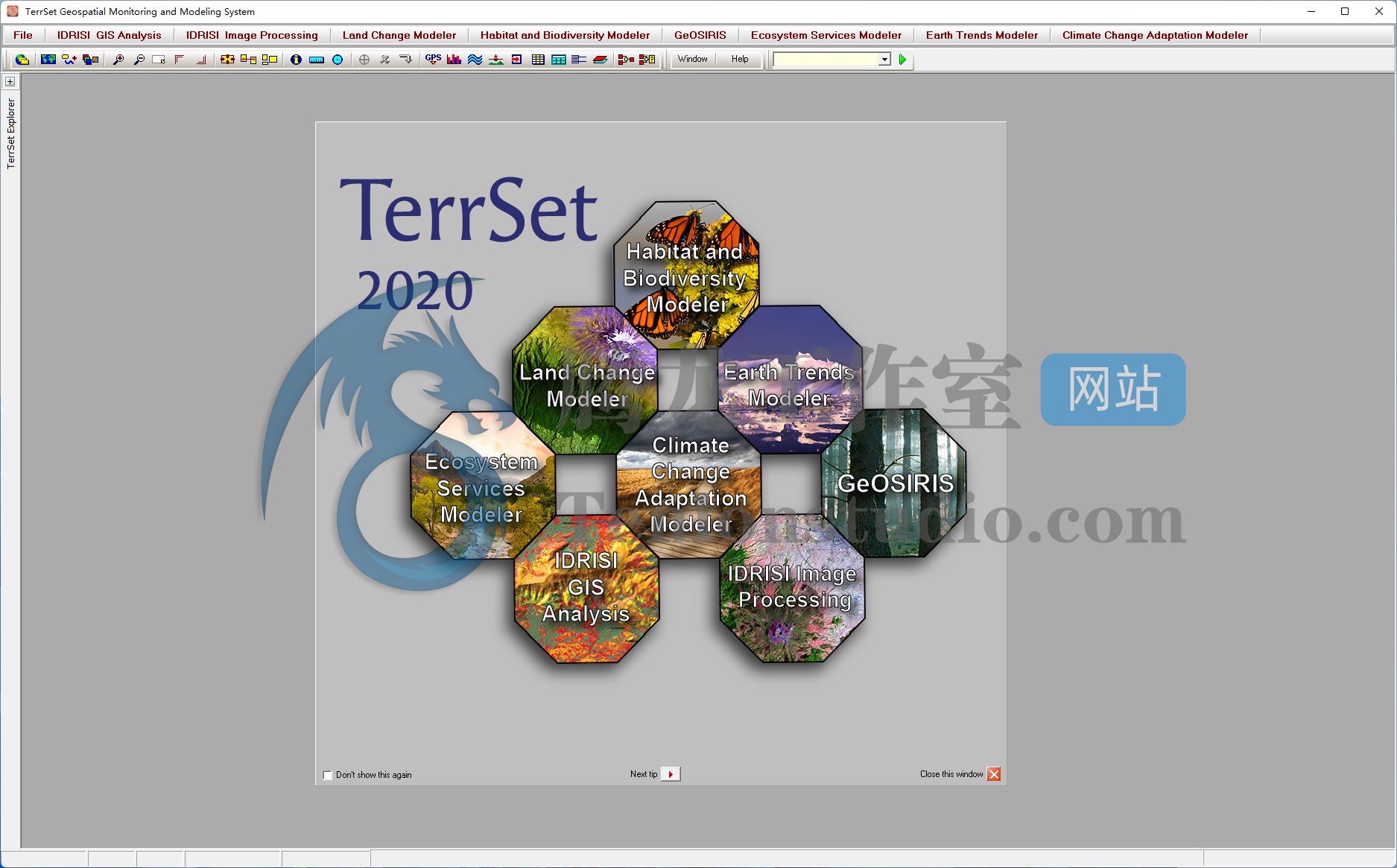Image resolution: width=1397 pixels, height=868 pixels.
Task: Open the File menu
Action: [23, 35]
